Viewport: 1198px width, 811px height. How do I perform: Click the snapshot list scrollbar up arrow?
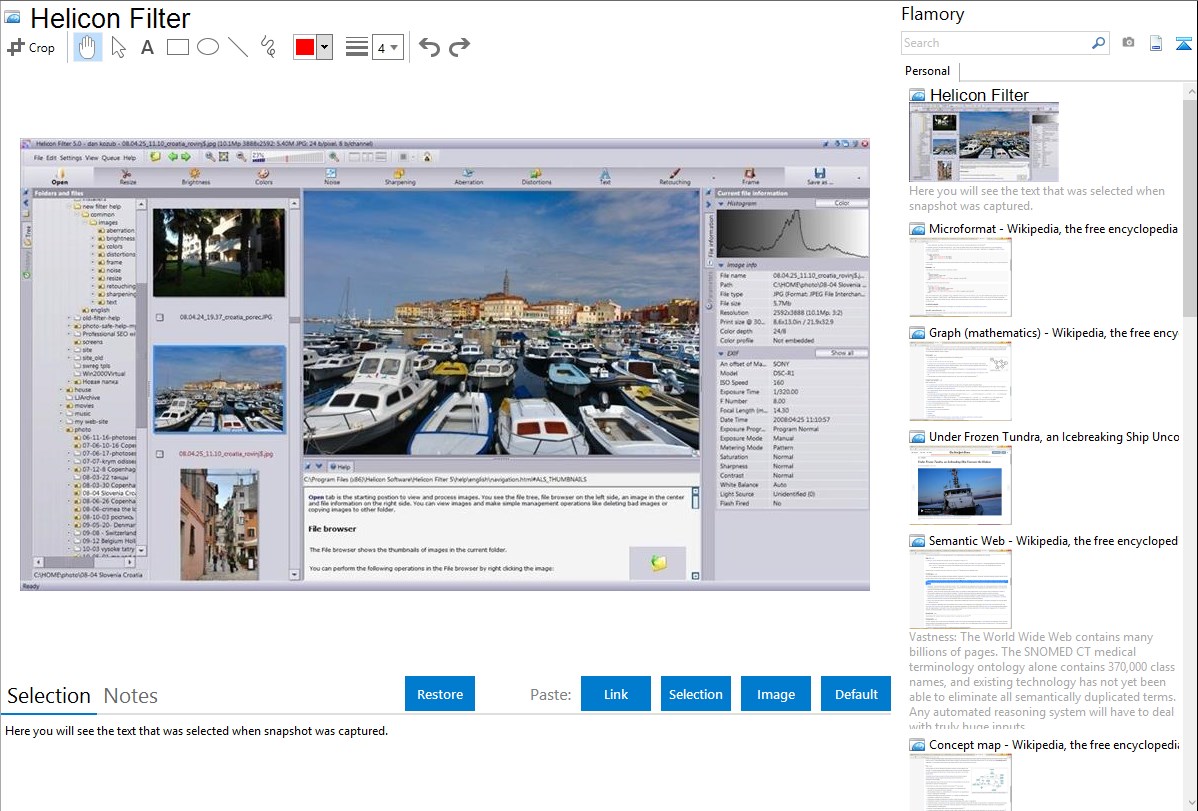pos(1190,91)
